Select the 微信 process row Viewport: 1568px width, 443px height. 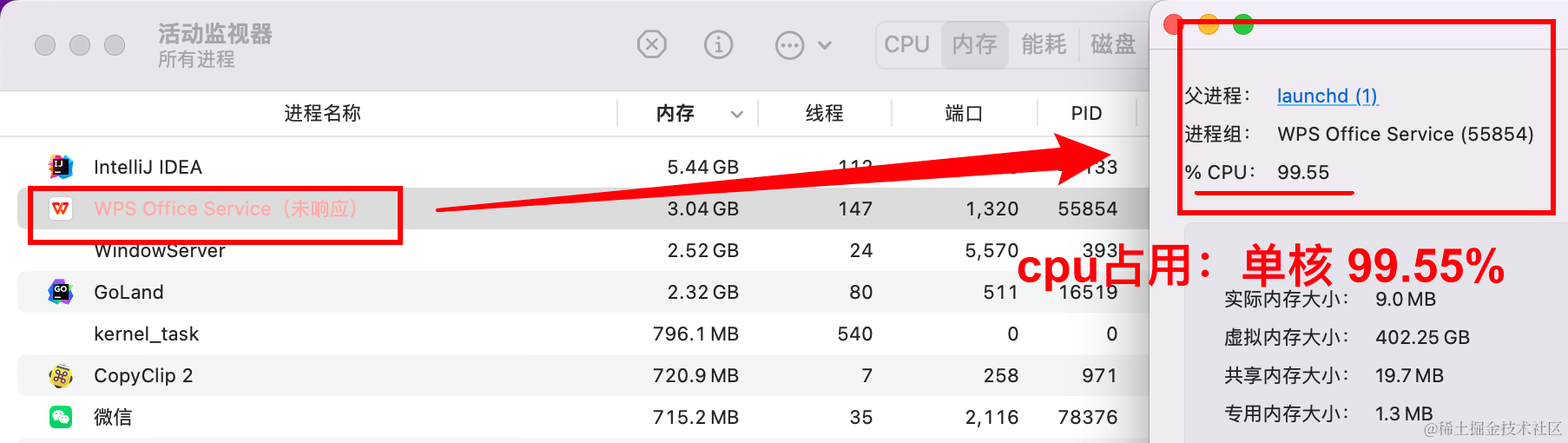click(x=583, y=417)
